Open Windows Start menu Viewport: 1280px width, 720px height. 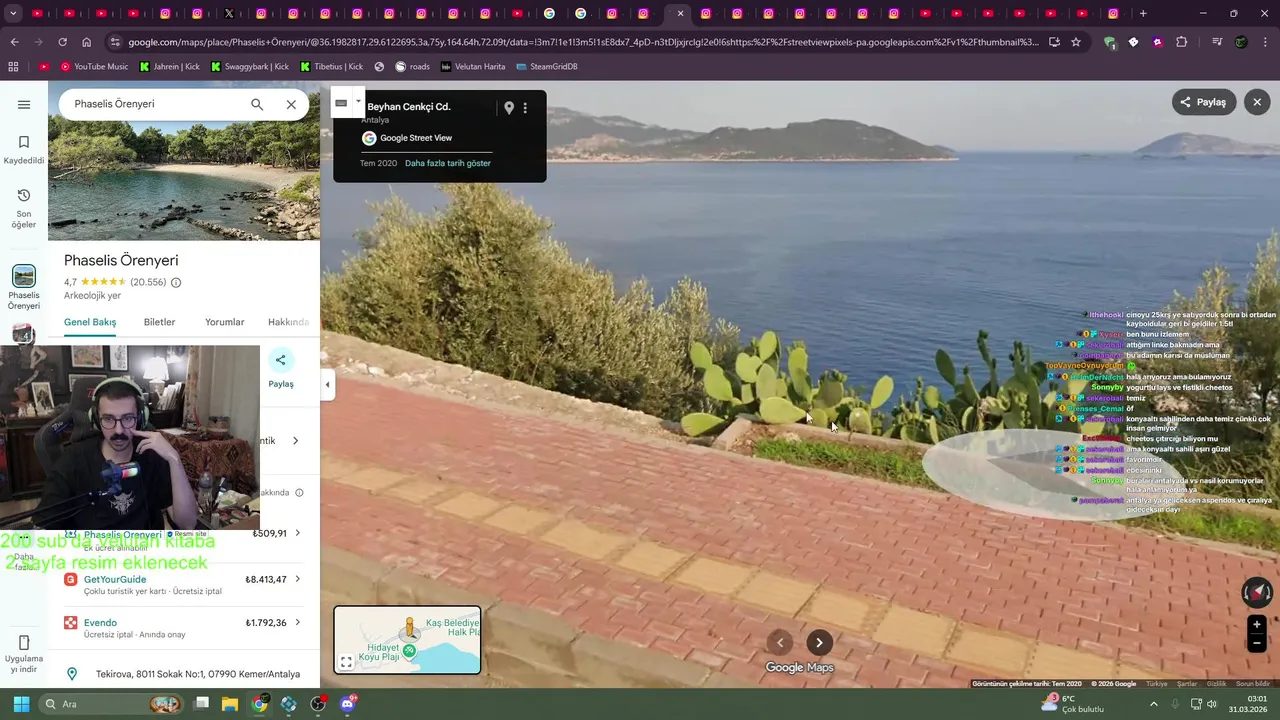coord(21,704)
